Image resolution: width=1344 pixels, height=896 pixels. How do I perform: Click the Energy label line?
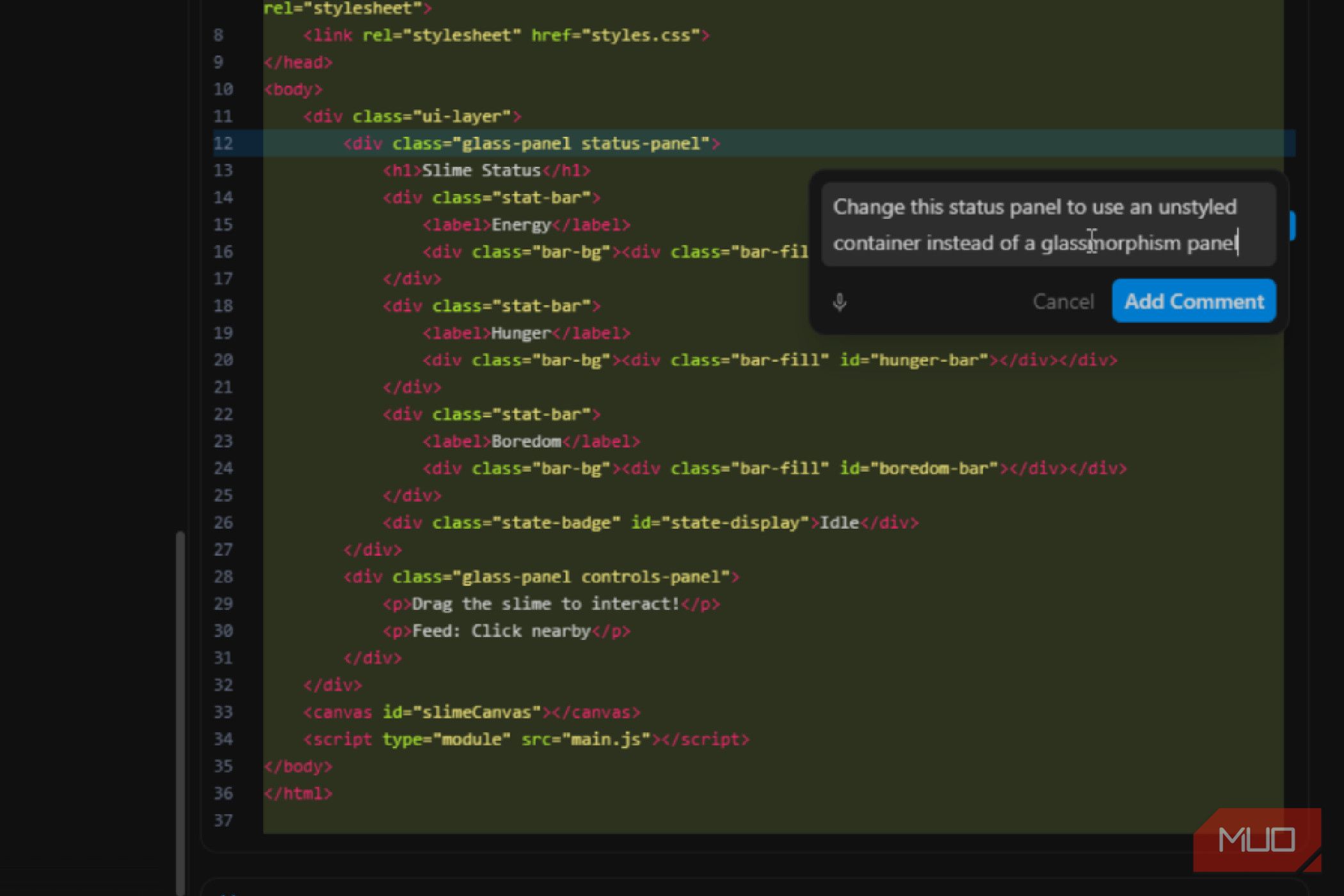pyautogui.click(x=527, y=225)
